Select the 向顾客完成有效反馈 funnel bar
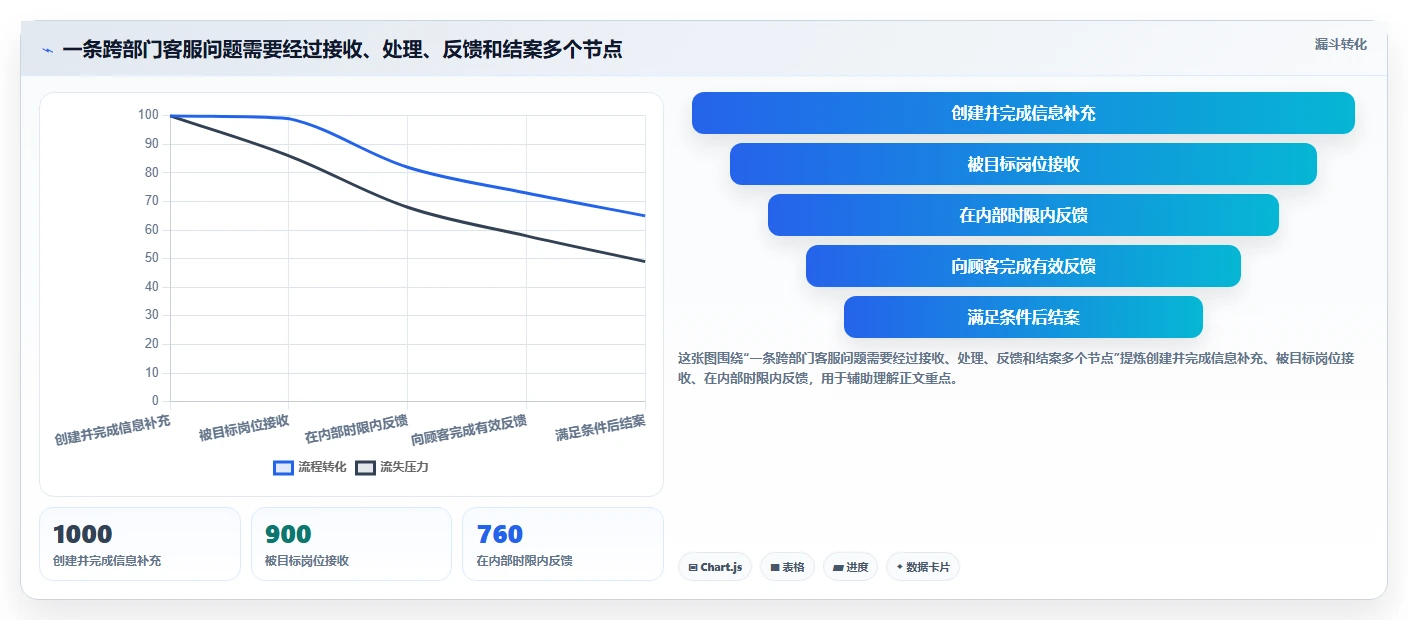This screenshot has height=620, width=1408. (x=1023, y=266)
